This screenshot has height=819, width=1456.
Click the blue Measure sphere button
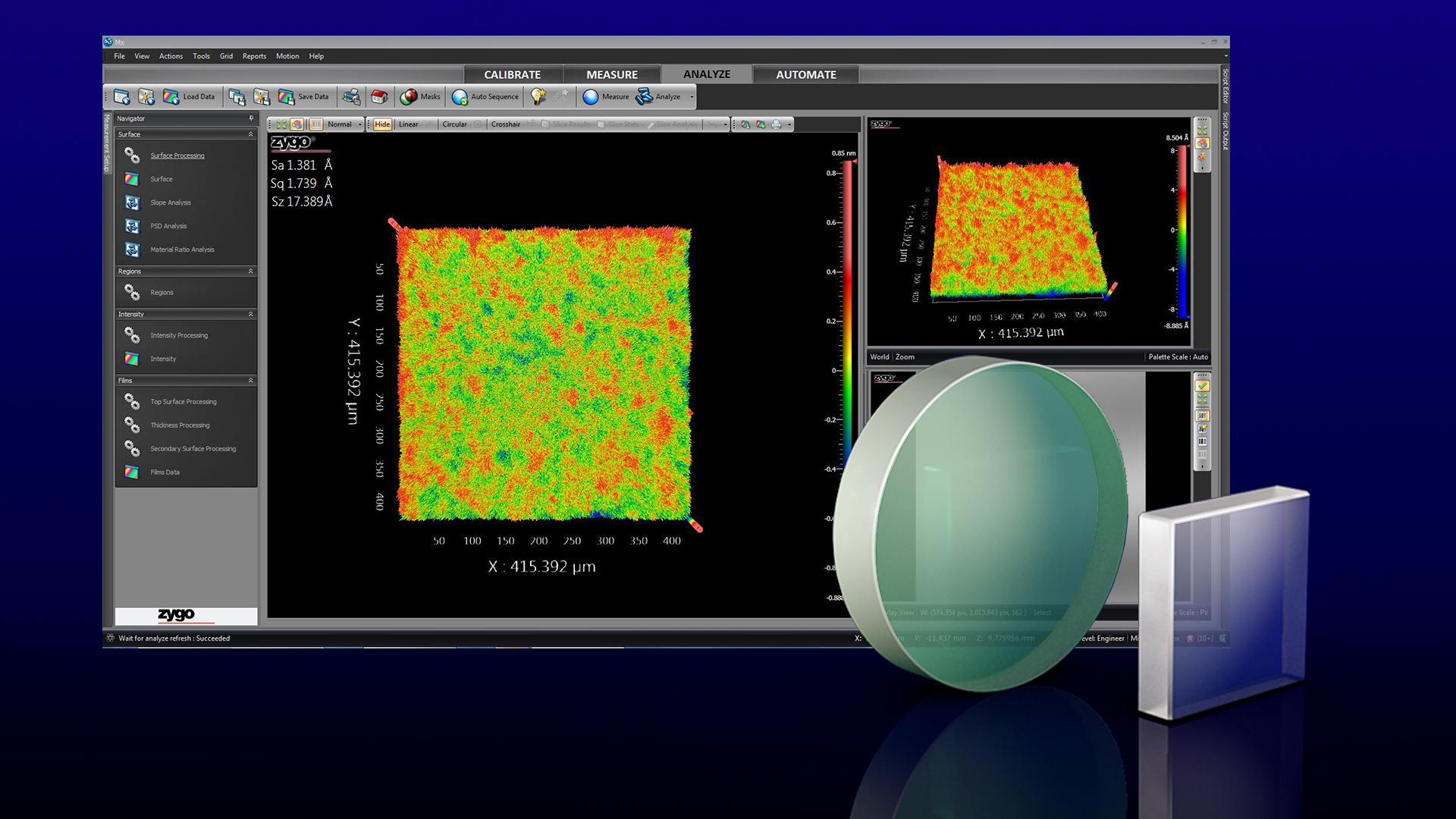(x=591, y=96)
